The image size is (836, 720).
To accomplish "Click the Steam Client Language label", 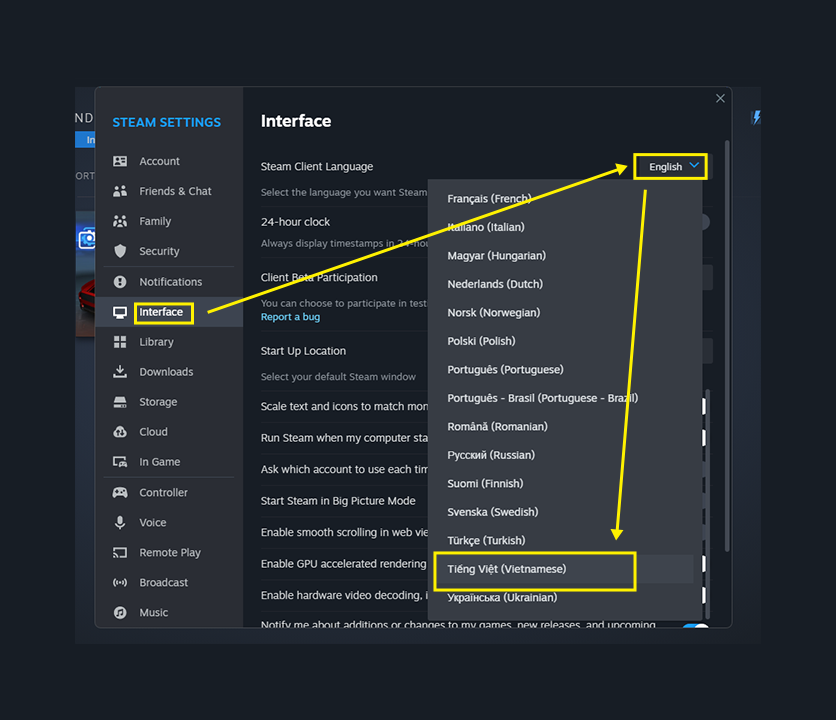I will tap(317, 166).
